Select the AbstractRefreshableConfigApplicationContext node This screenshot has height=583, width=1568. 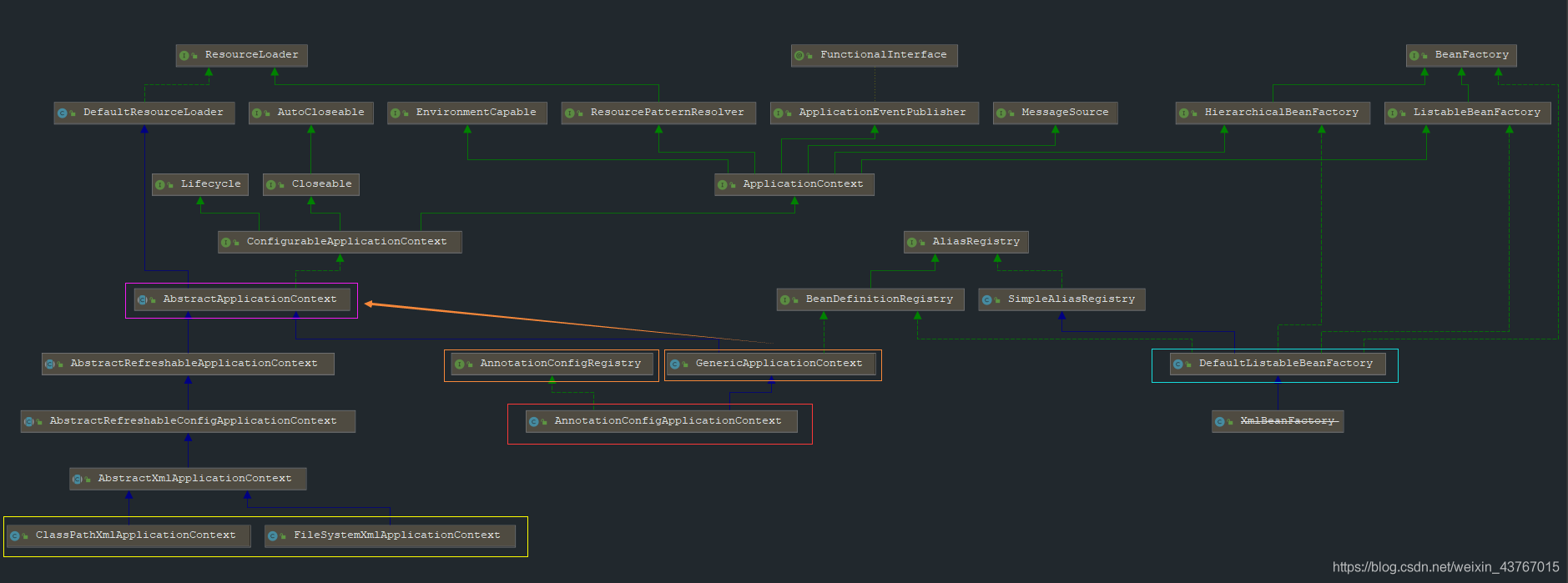pyautogui.click(x=188, y=421)
